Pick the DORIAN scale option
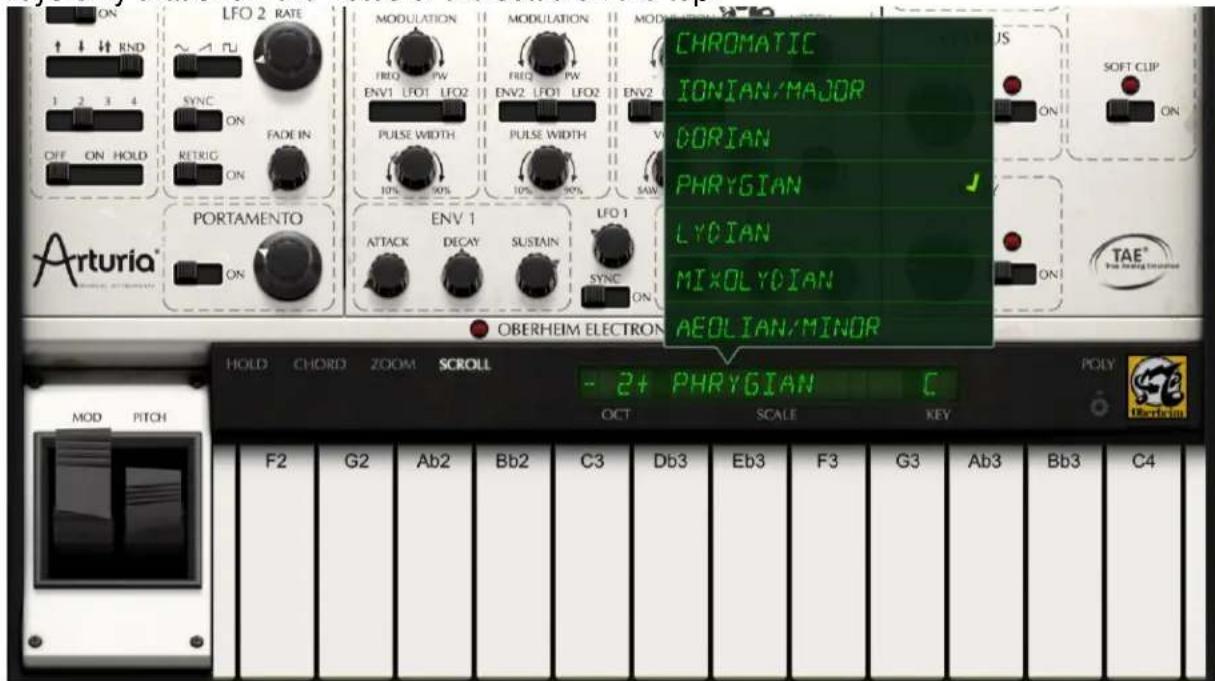 [x=829, y=137]
